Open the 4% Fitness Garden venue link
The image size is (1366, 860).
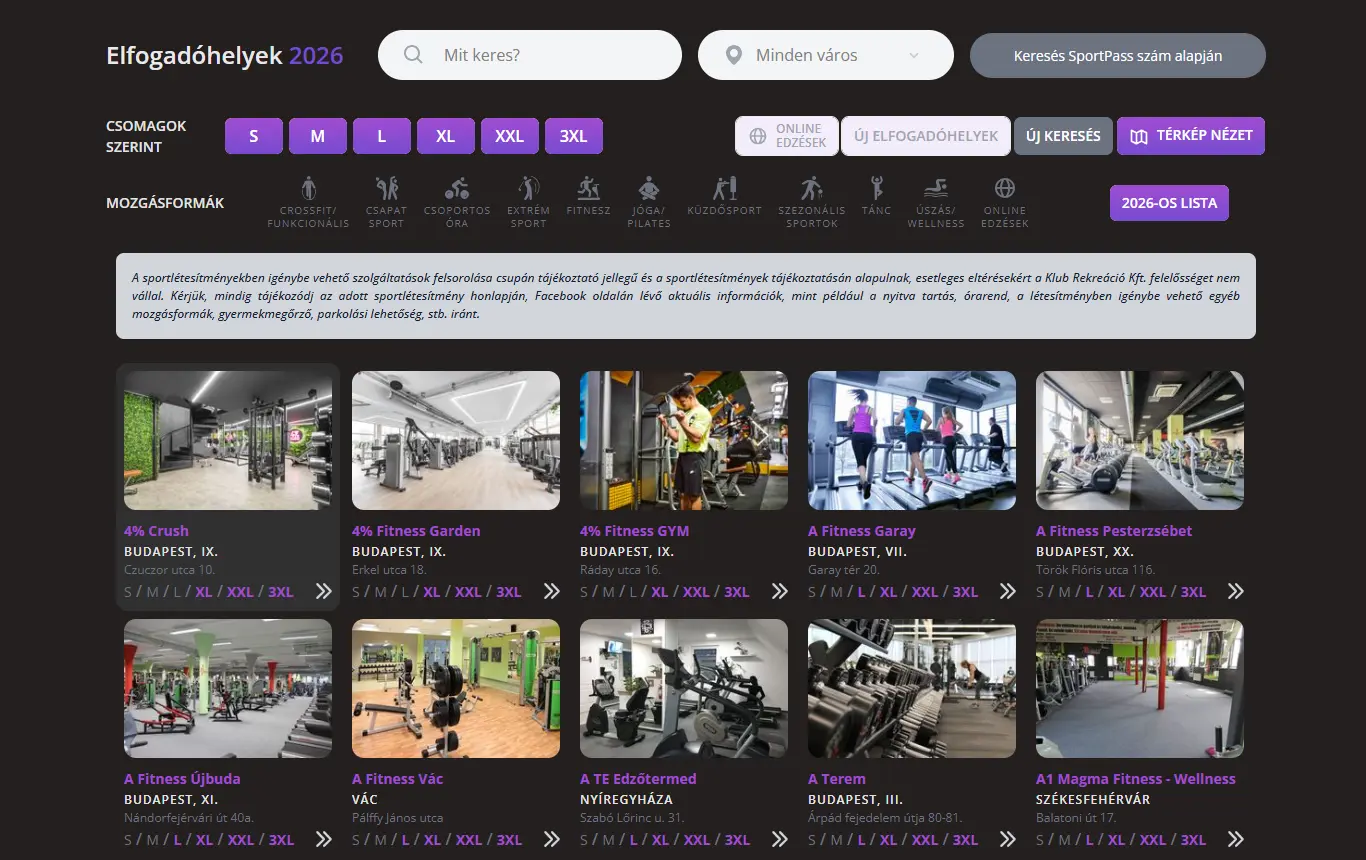pos(416,531)
